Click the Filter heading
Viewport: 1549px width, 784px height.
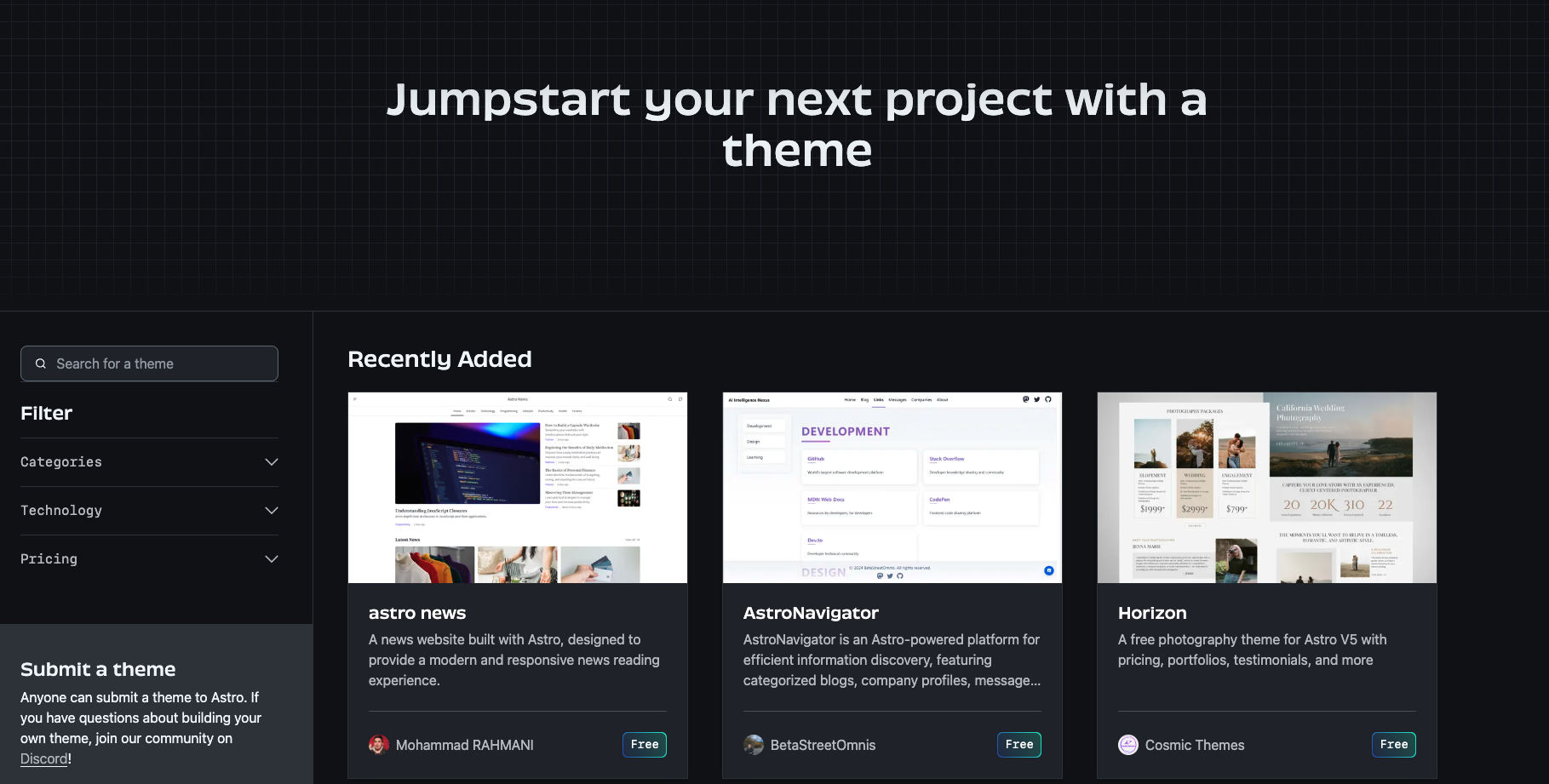tap(47, 413)
